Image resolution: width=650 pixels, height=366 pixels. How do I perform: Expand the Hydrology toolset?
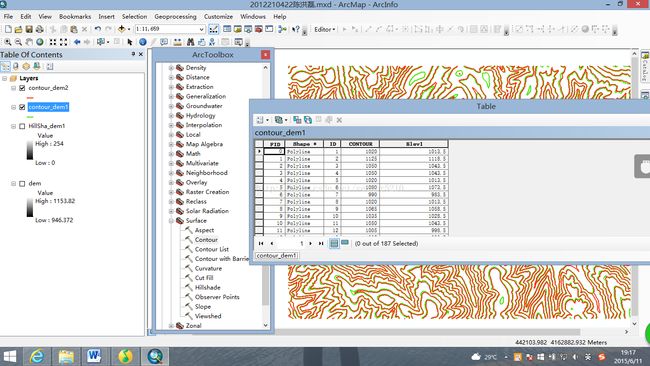click(171, 116)
